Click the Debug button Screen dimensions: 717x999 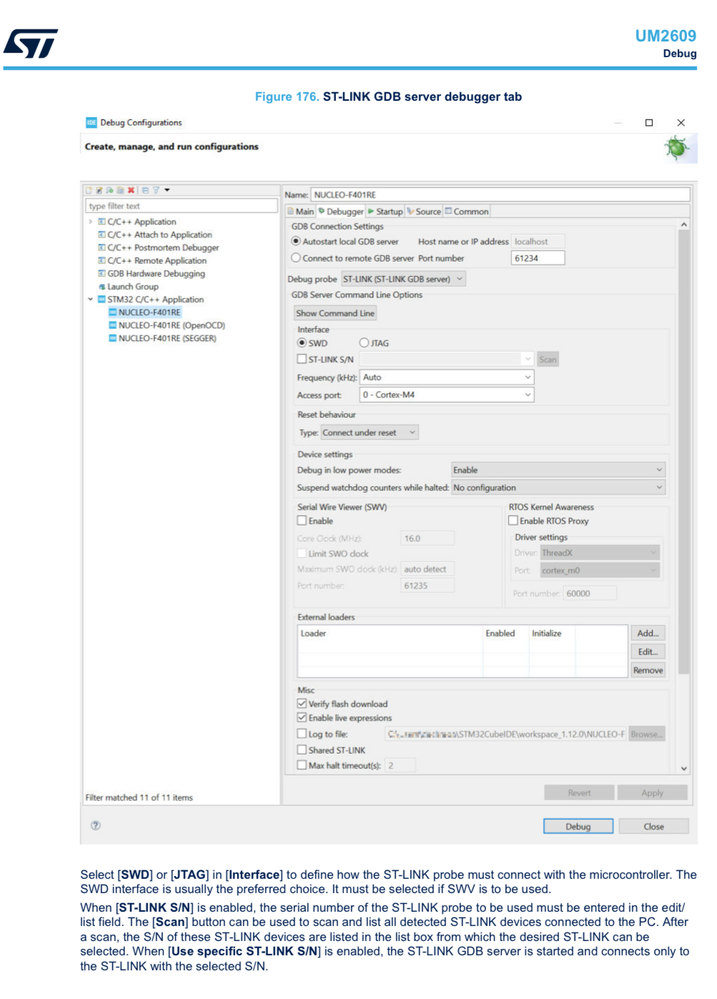pyautogui.click(x=578, y=826)
